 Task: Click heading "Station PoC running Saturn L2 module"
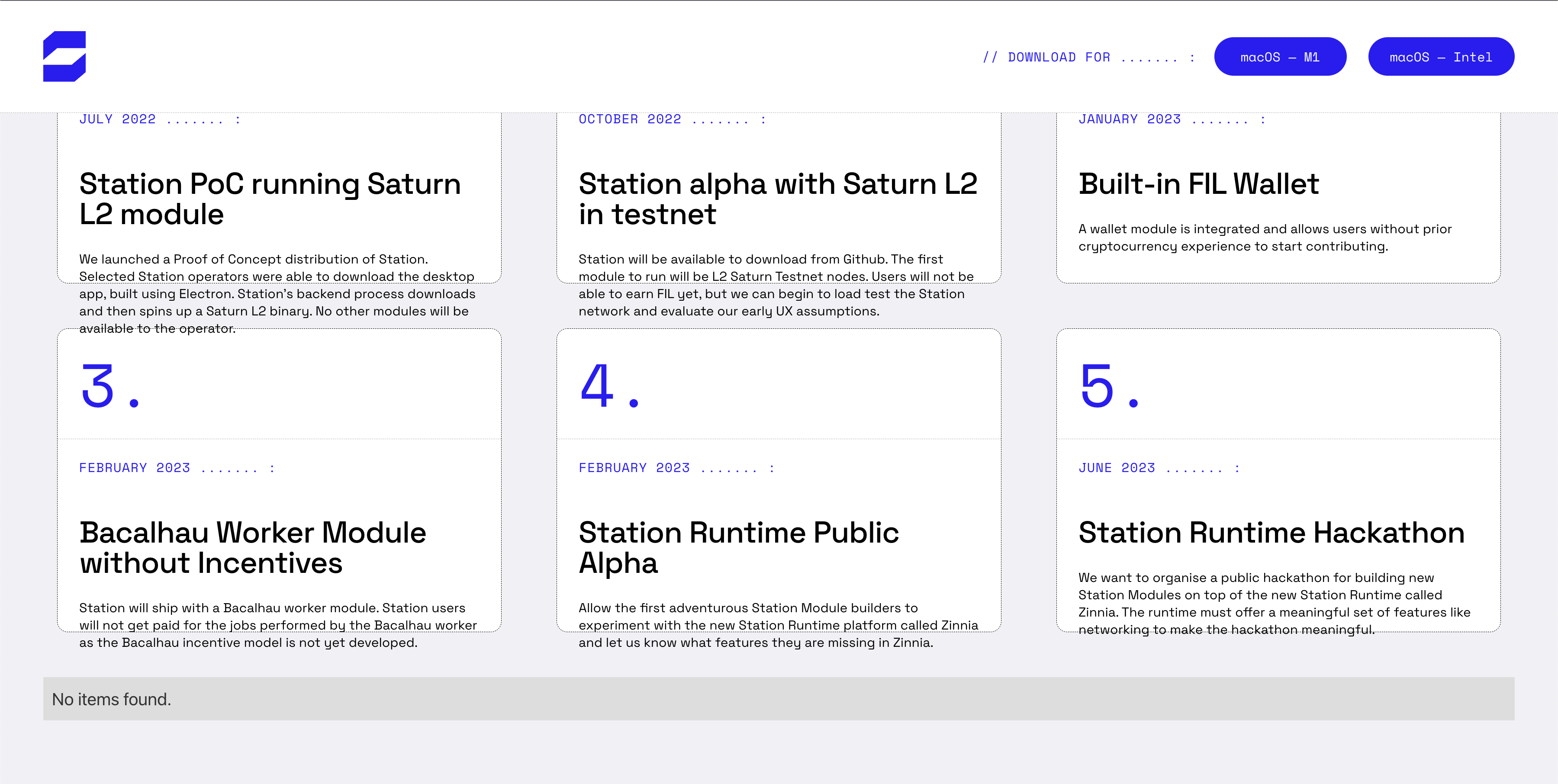[x=270, y=199]
